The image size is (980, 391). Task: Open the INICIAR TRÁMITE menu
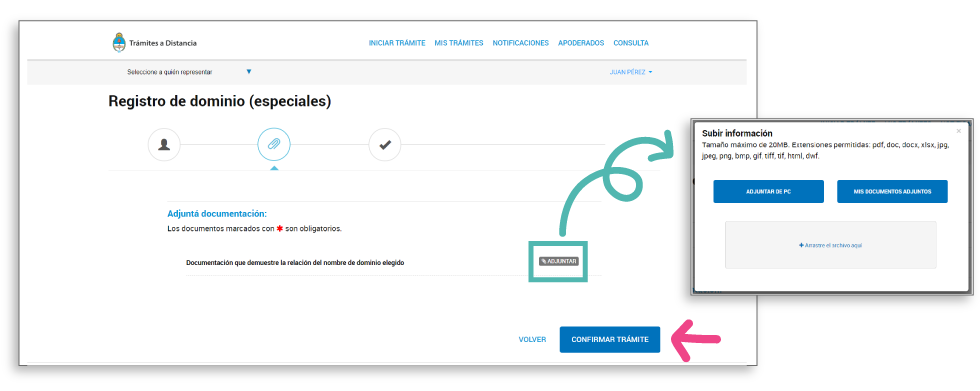pos(397,43)
